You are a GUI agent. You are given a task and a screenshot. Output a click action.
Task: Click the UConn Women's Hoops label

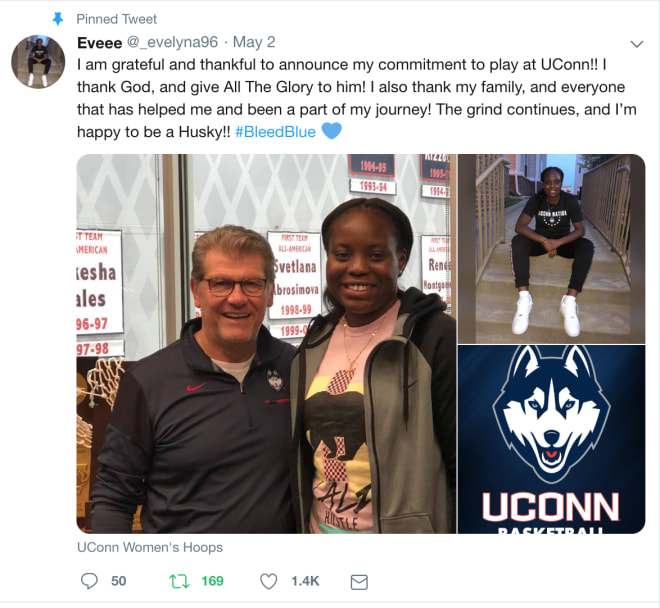[x=150, y=547]
